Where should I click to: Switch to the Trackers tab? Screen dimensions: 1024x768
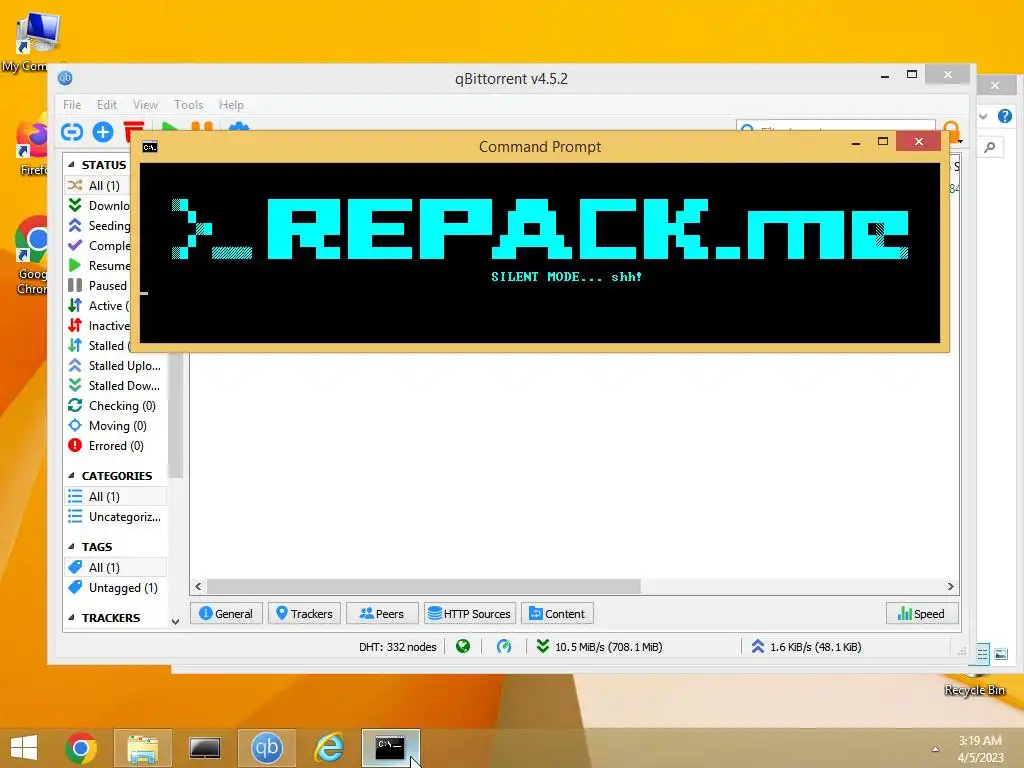304,613
